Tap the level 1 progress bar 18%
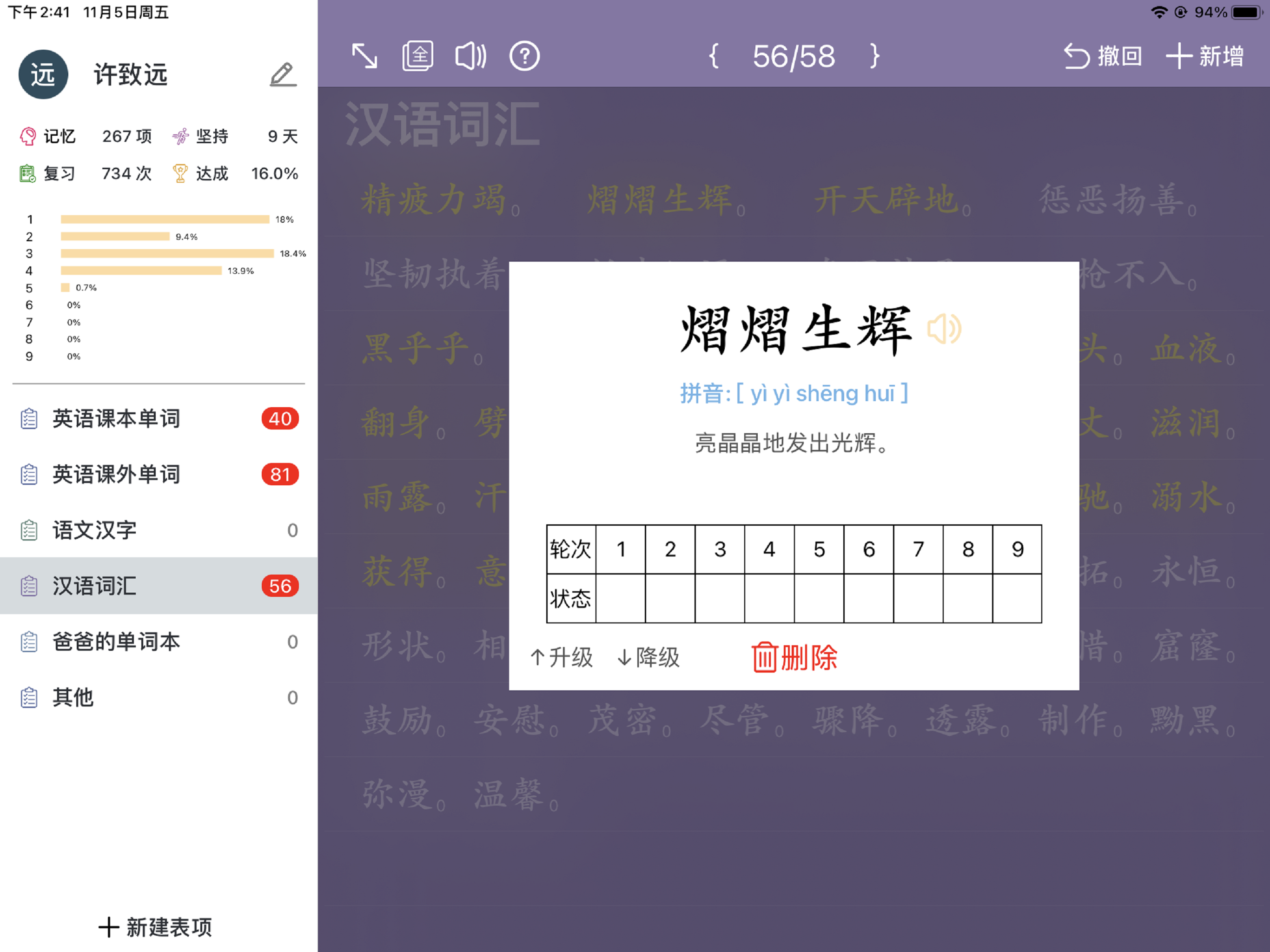This screenshot has width=1270, height=952. pyautogui.click(x=165, y=219)
